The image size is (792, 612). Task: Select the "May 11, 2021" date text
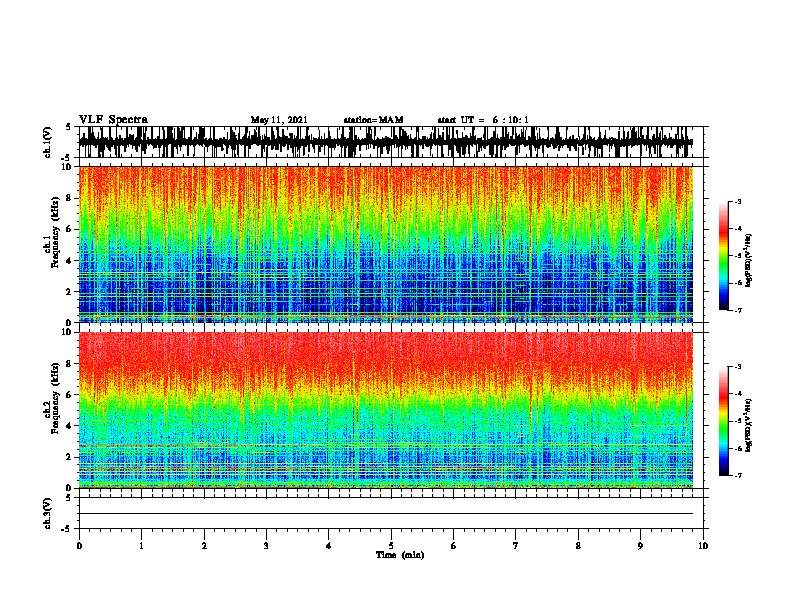click(x=279, y=120)
